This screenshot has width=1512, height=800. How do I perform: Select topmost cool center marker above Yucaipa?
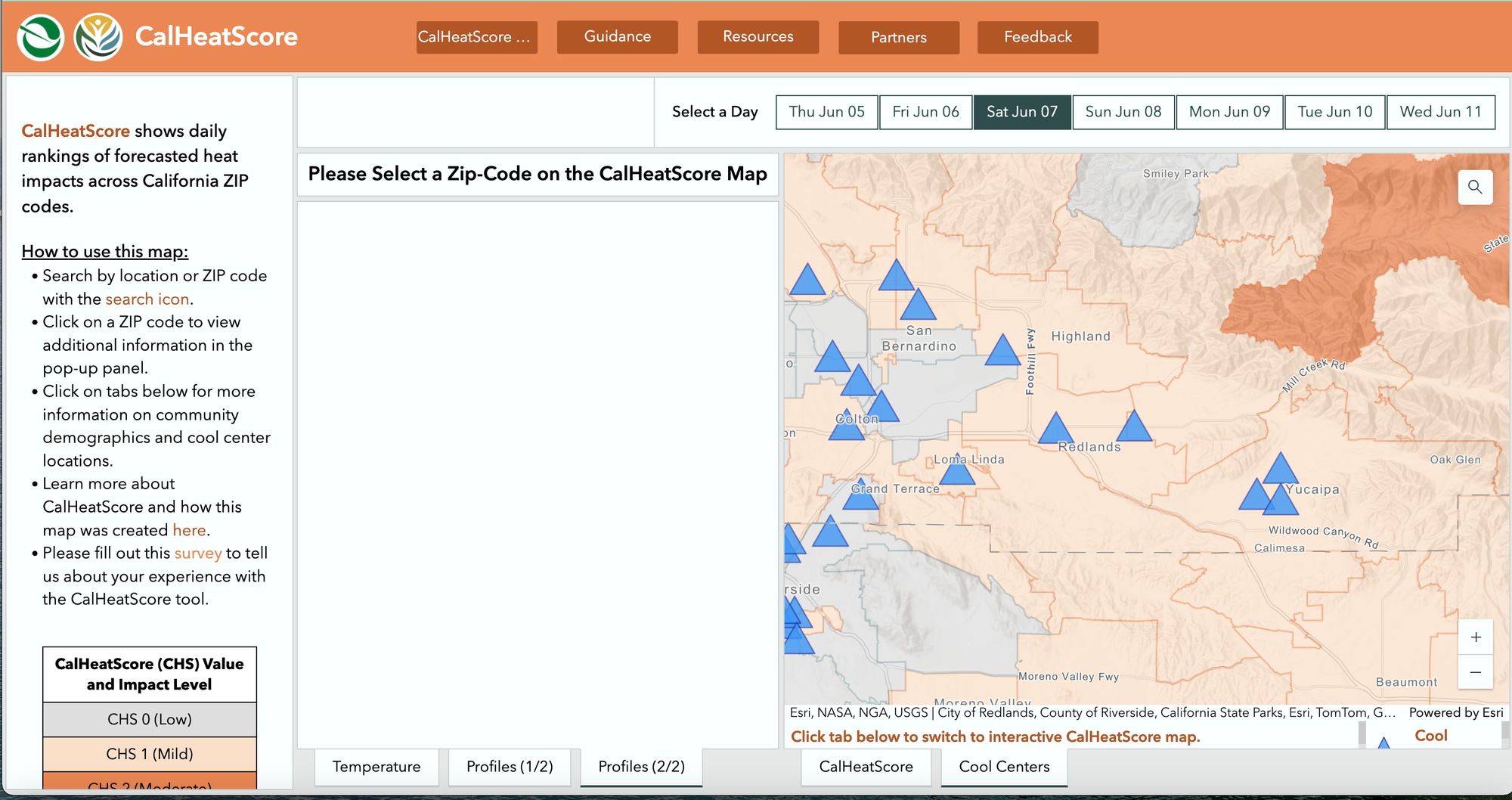1281,469
